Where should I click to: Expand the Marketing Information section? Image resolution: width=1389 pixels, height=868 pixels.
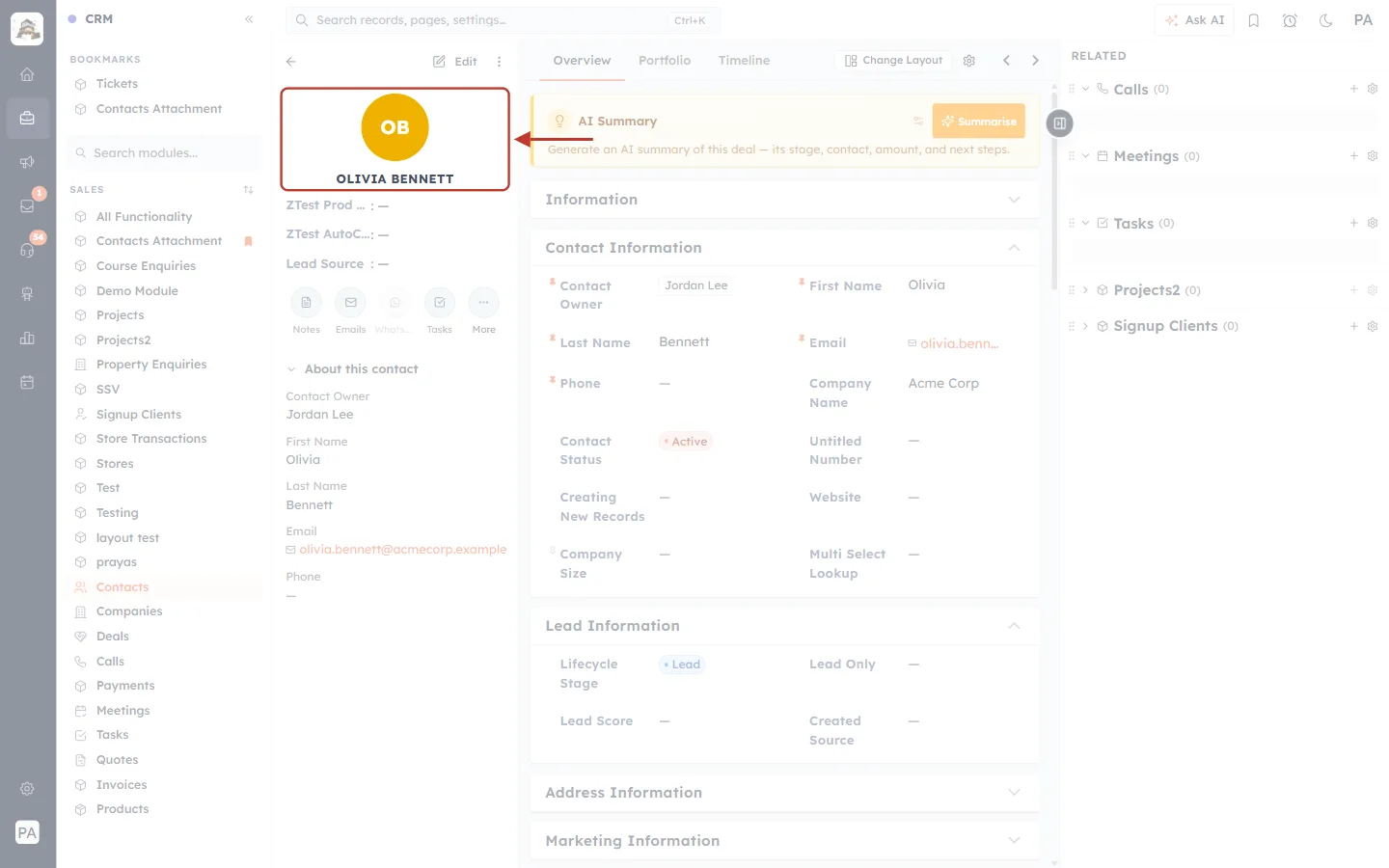pos(1014,841)
